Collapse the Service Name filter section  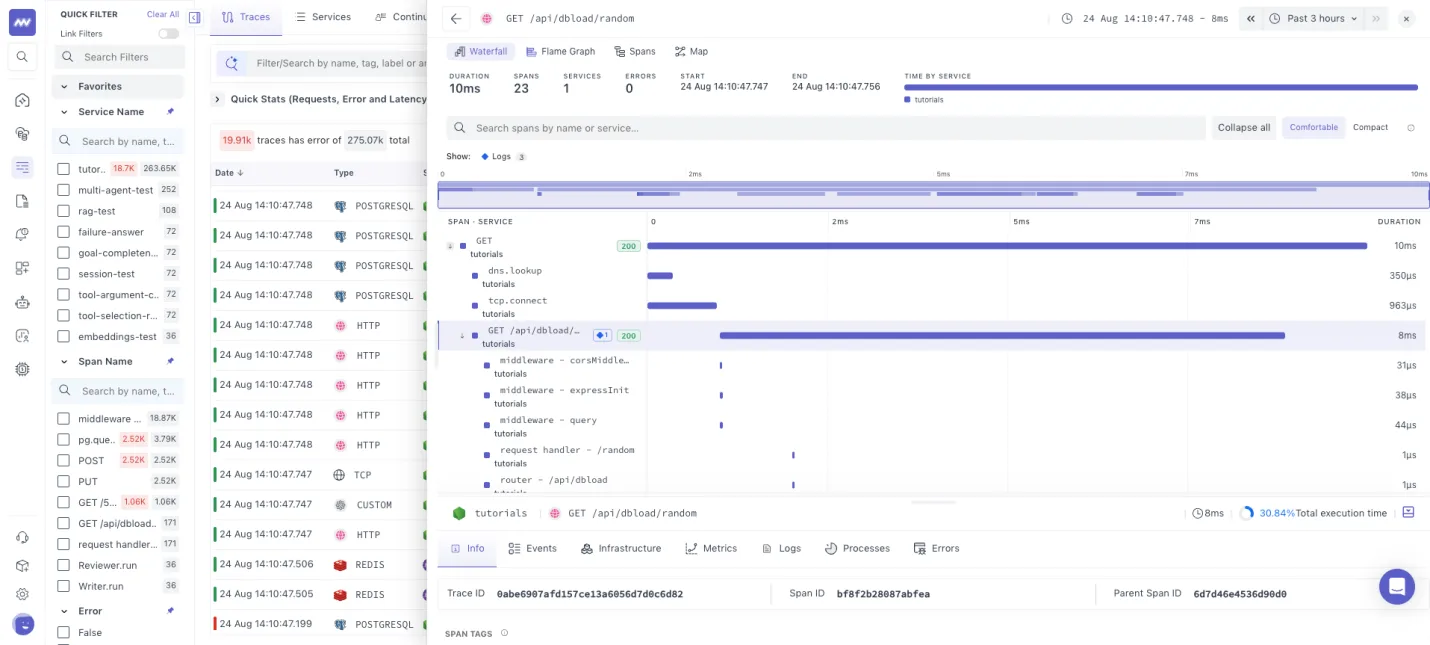65,112
